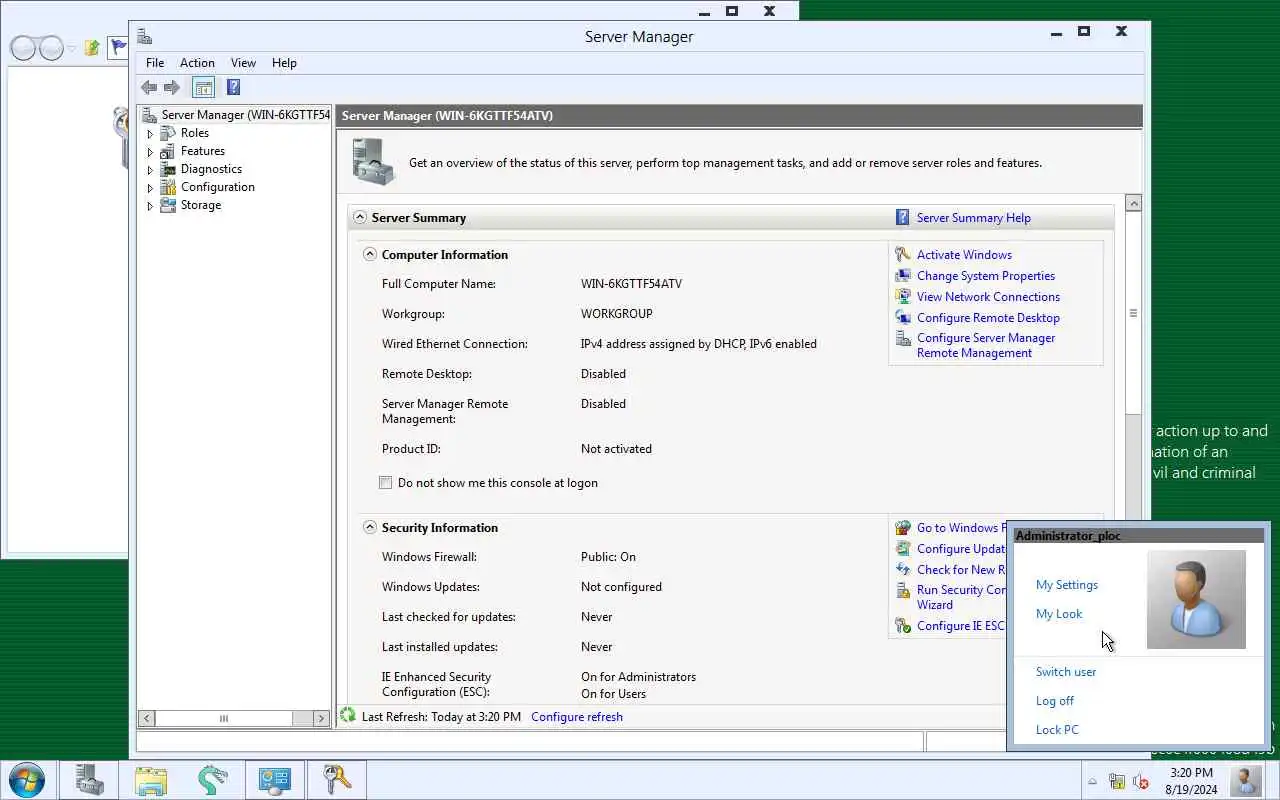Open the Help menu
This screenshot has width=1280, height=800.
[x=284, y=63]
